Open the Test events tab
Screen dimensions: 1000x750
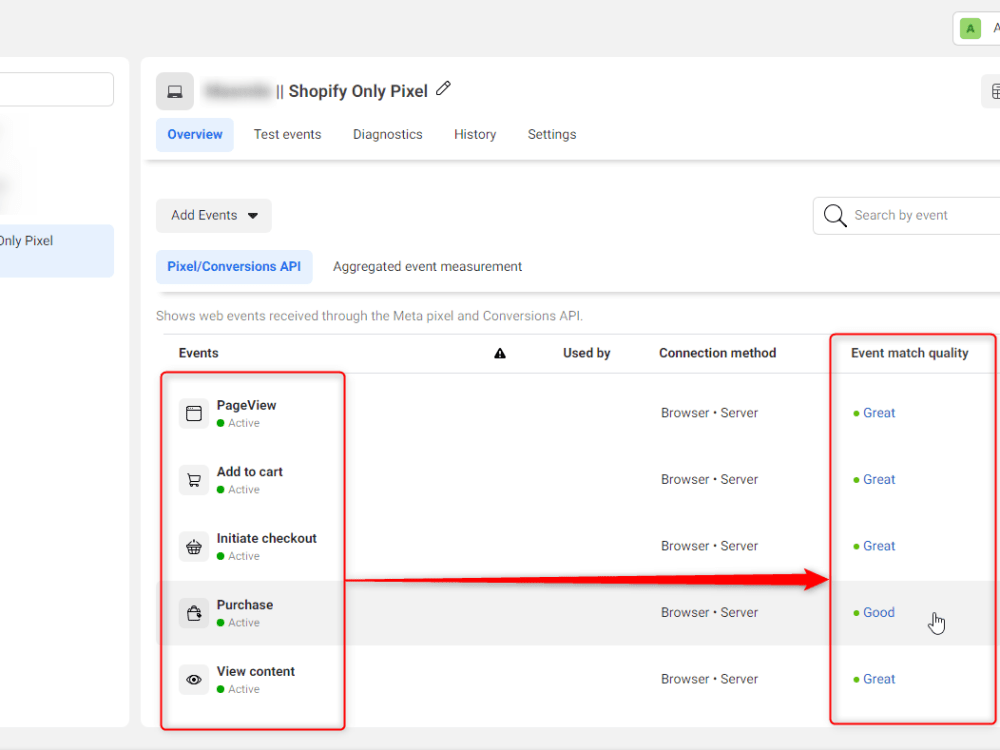288,135
